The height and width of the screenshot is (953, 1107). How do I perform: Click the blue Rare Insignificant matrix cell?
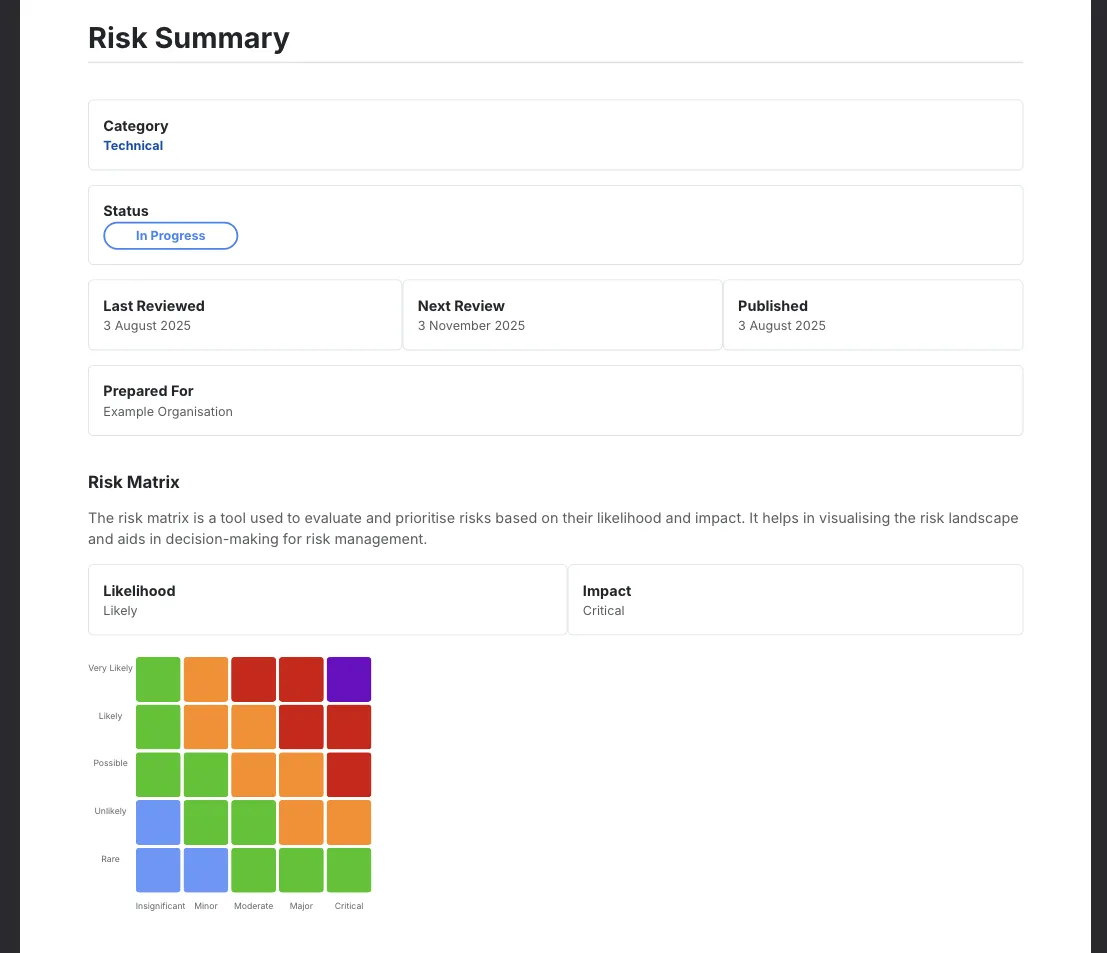coord(158,869)
